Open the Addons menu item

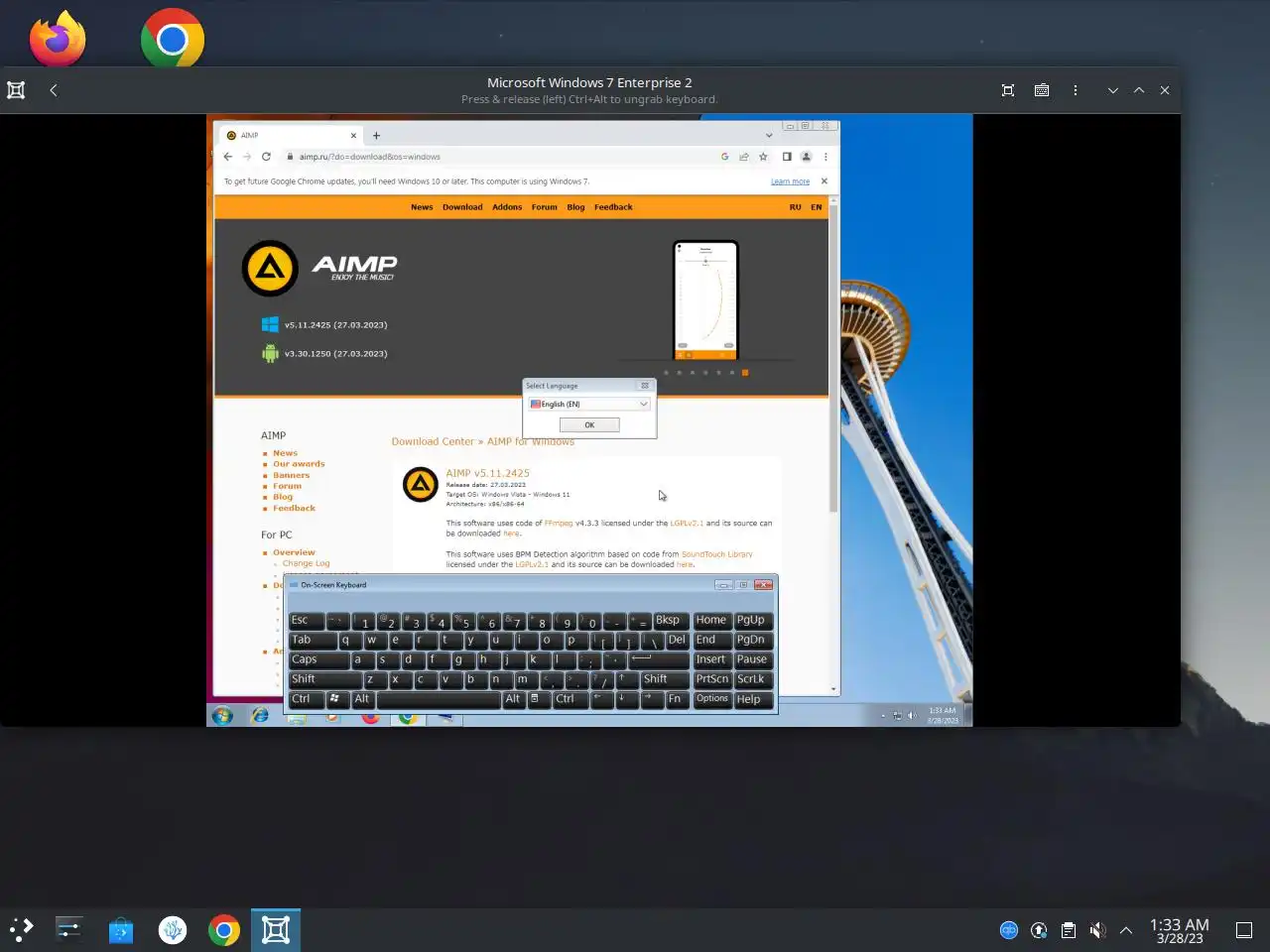click(507, 207)
